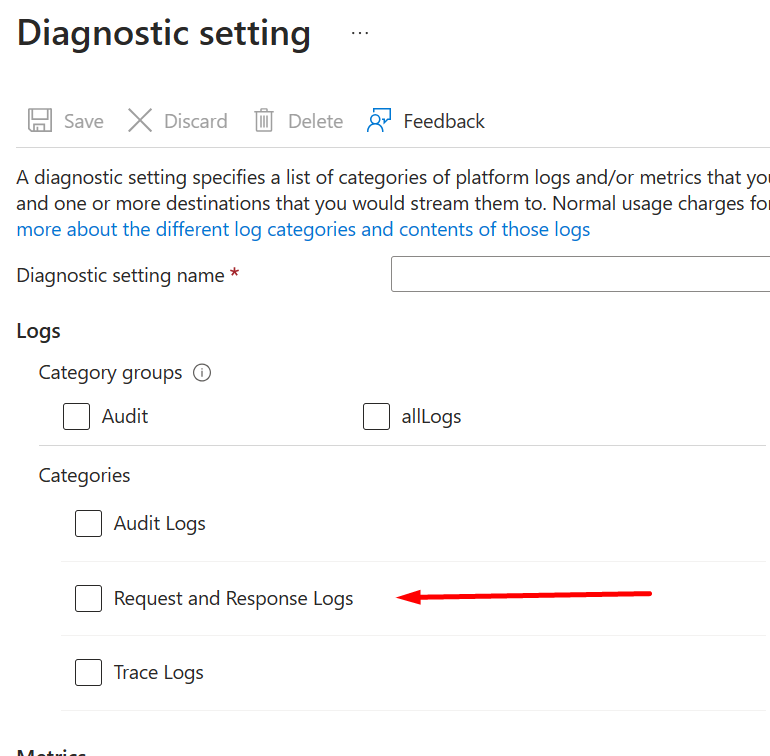
Task: Click the allLogs label text
Action: pos(431,416)
